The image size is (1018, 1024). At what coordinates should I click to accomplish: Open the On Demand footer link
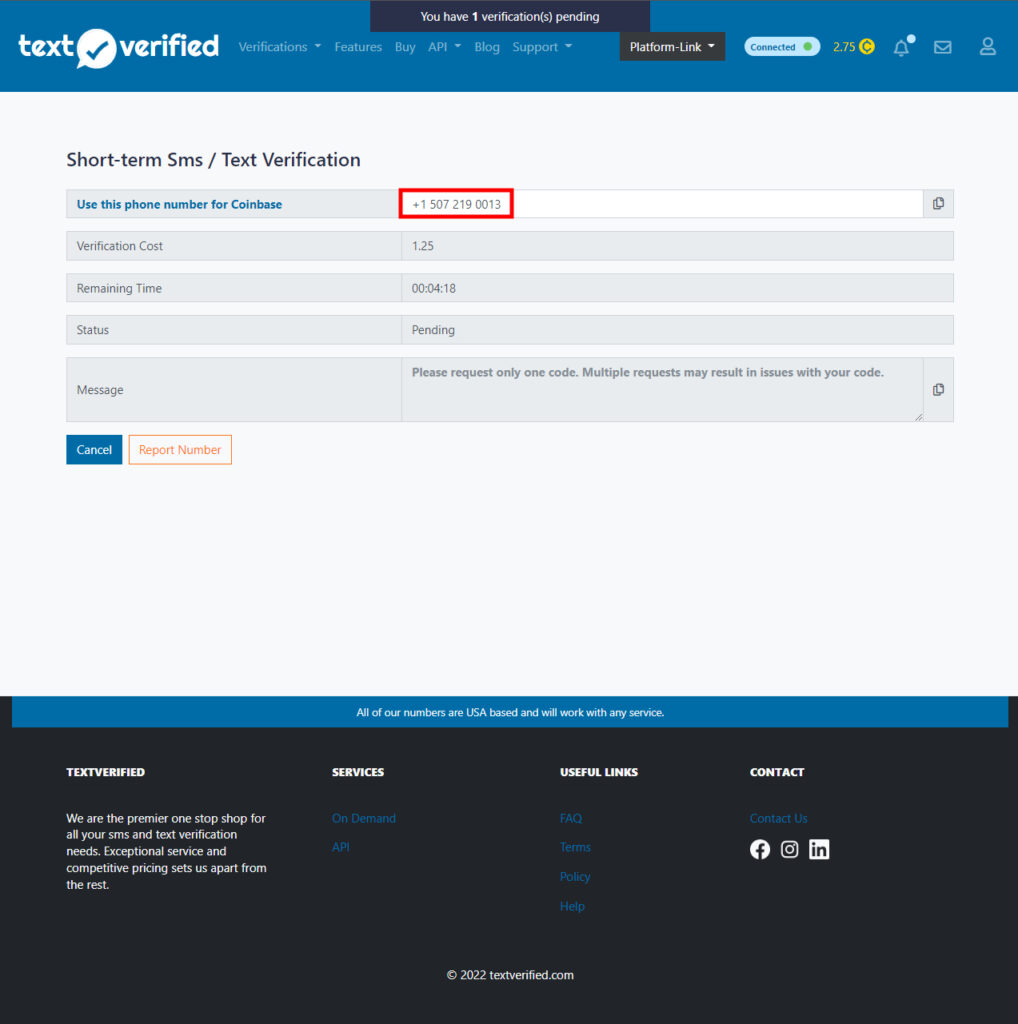[x=364, y=818]
